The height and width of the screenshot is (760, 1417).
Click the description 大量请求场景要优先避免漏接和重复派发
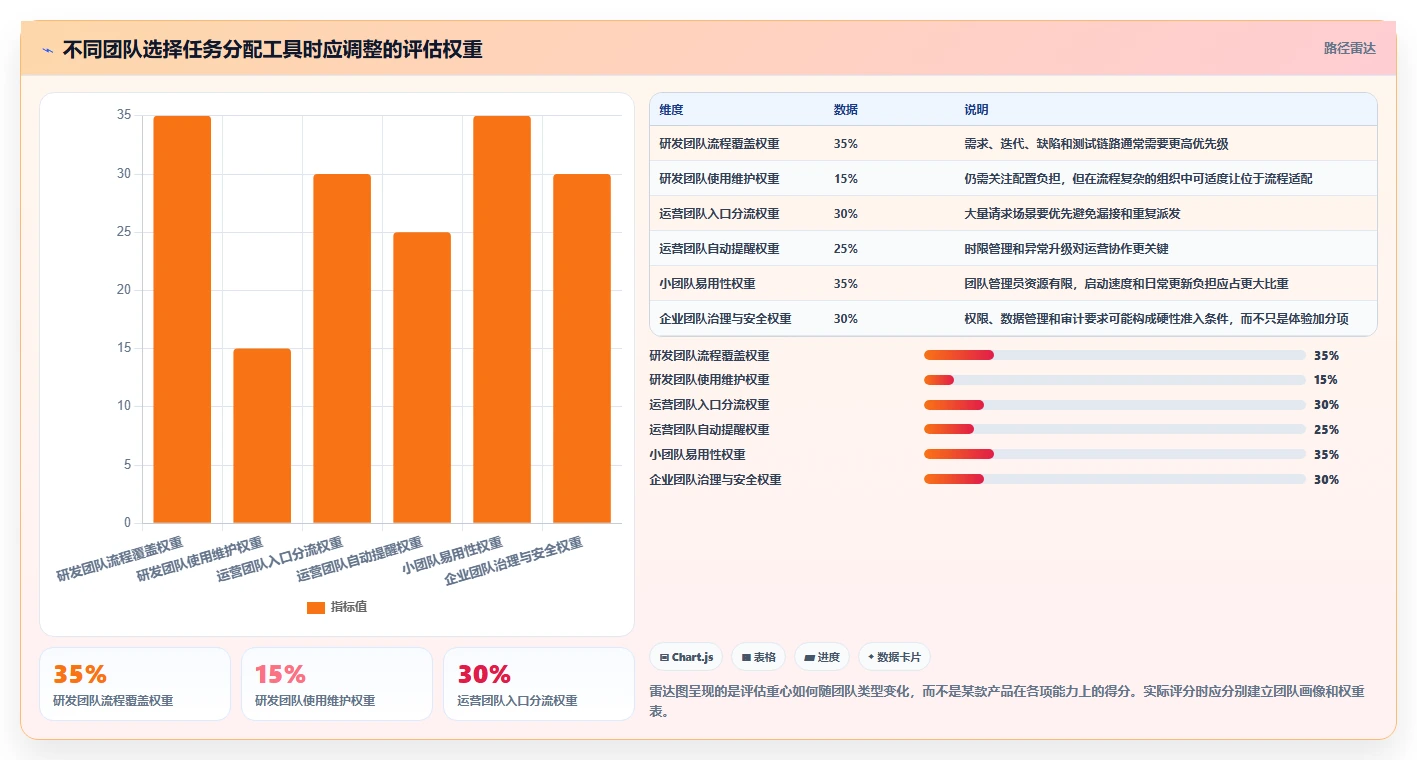click(1073, 214)
